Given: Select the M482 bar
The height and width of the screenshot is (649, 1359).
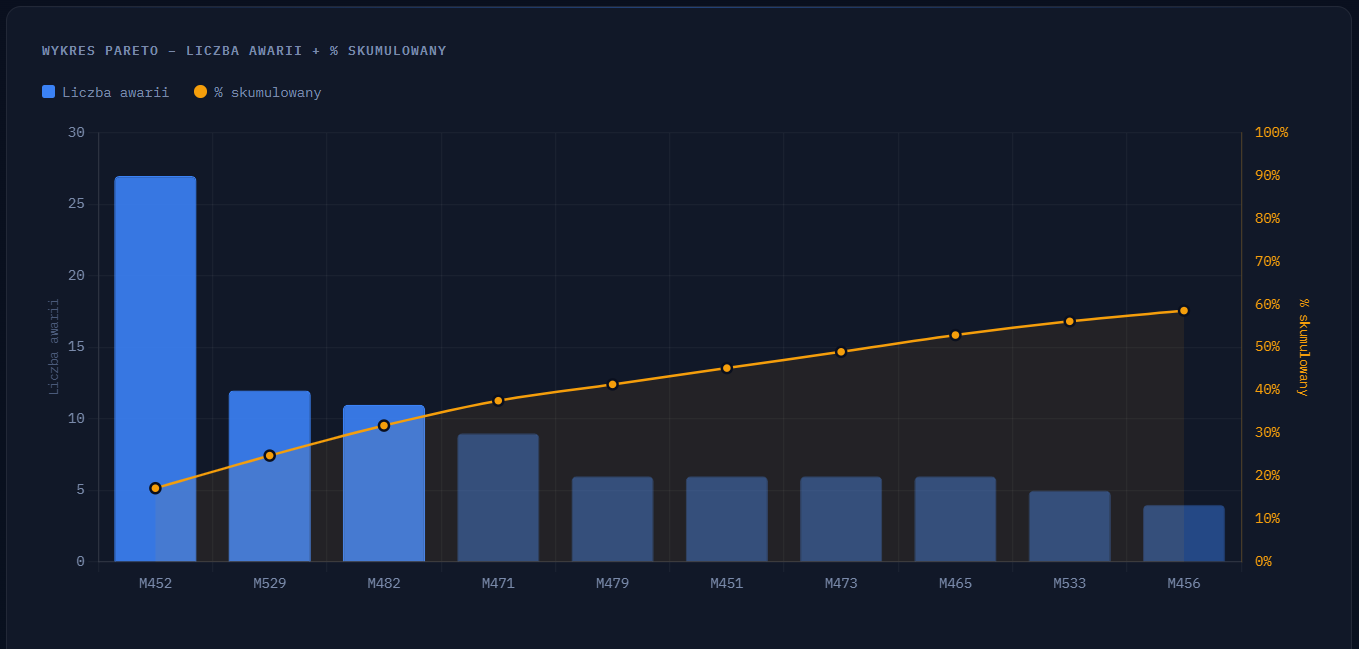Looking at the screenshot, I should [384, 483].
